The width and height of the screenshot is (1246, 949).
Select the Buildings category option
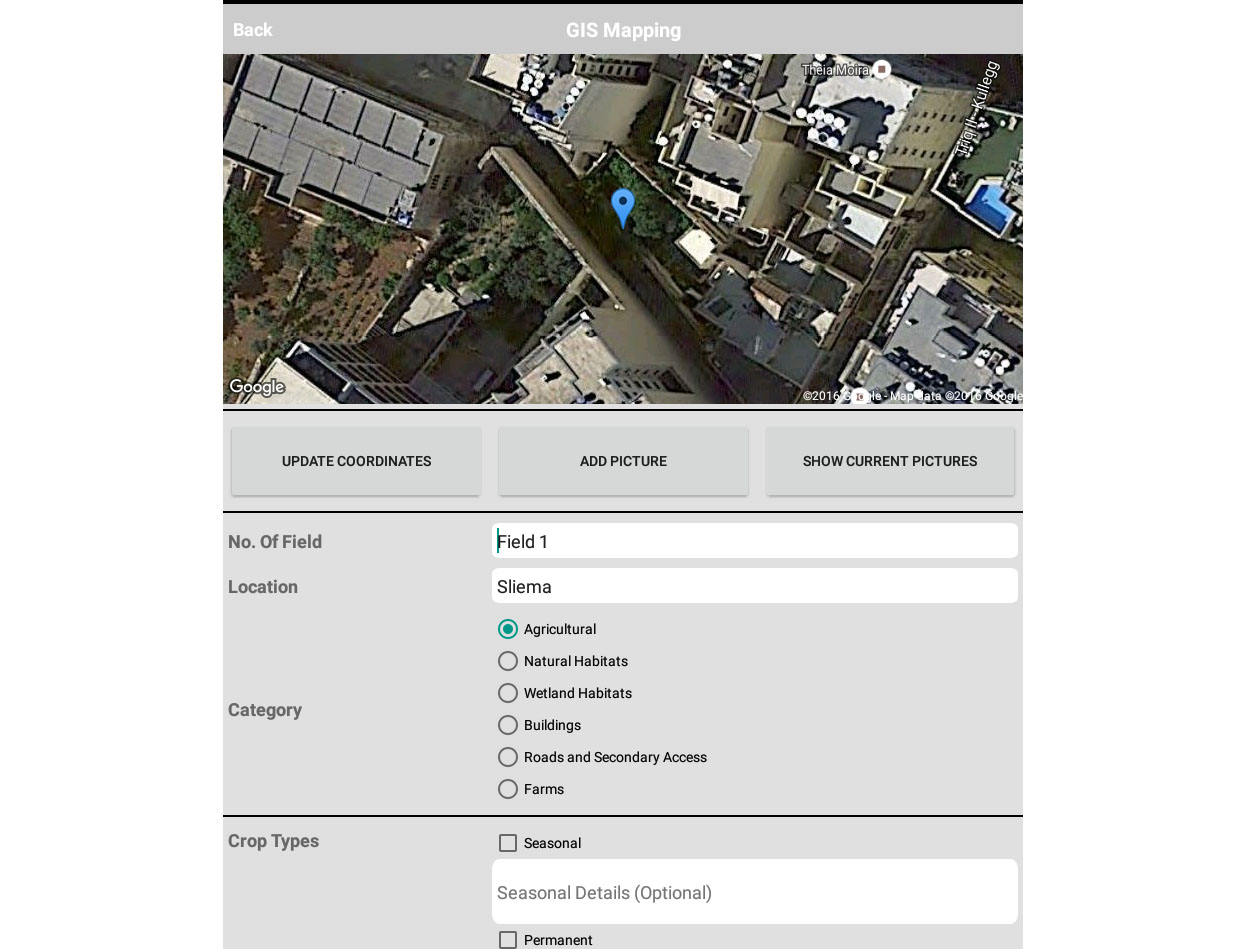click(x=508, y=725)
